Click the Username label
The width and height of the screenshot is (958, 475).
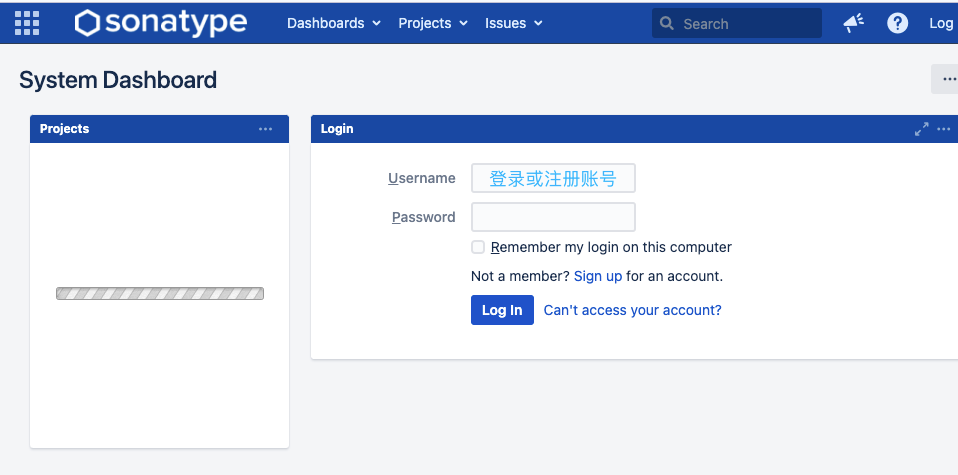coord(422,178)
